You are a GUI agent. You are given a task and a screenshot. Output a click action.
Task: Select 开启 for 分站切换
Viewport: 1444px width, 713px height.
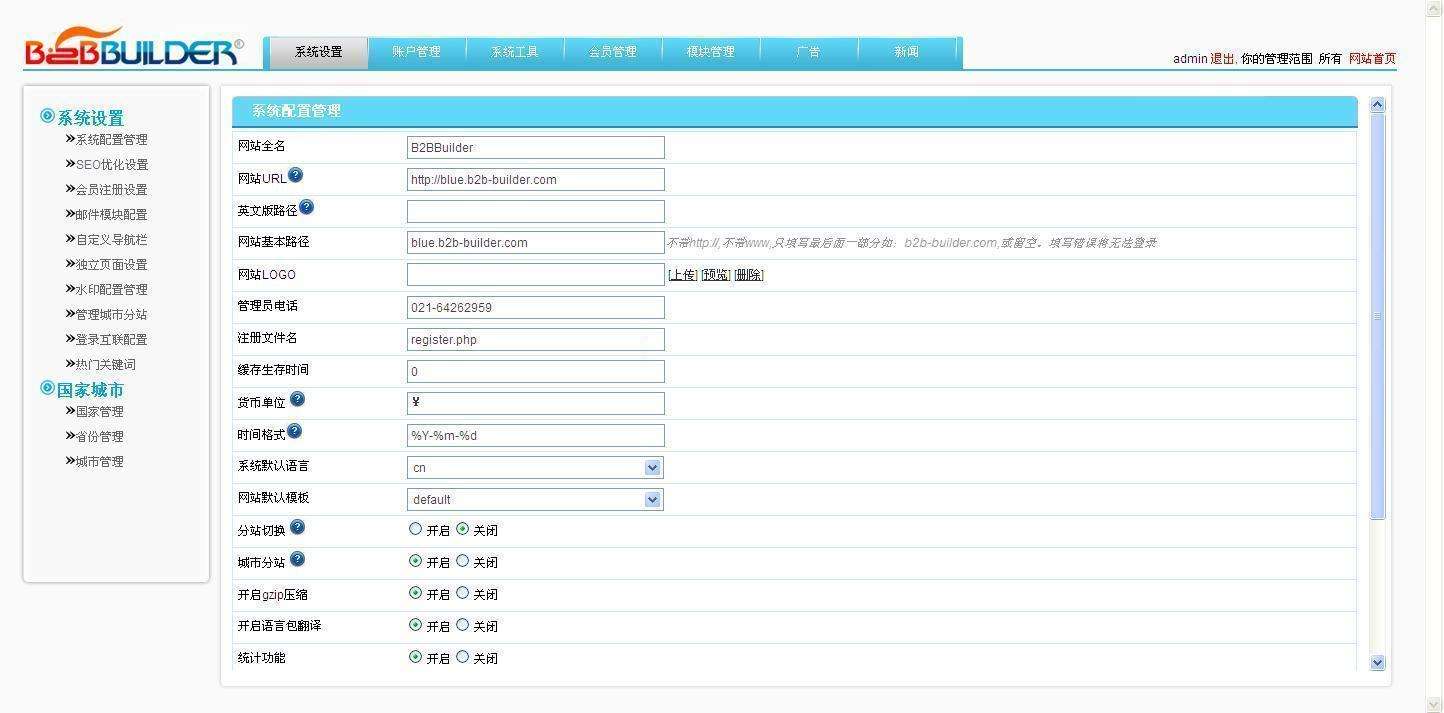coord(415,529)
